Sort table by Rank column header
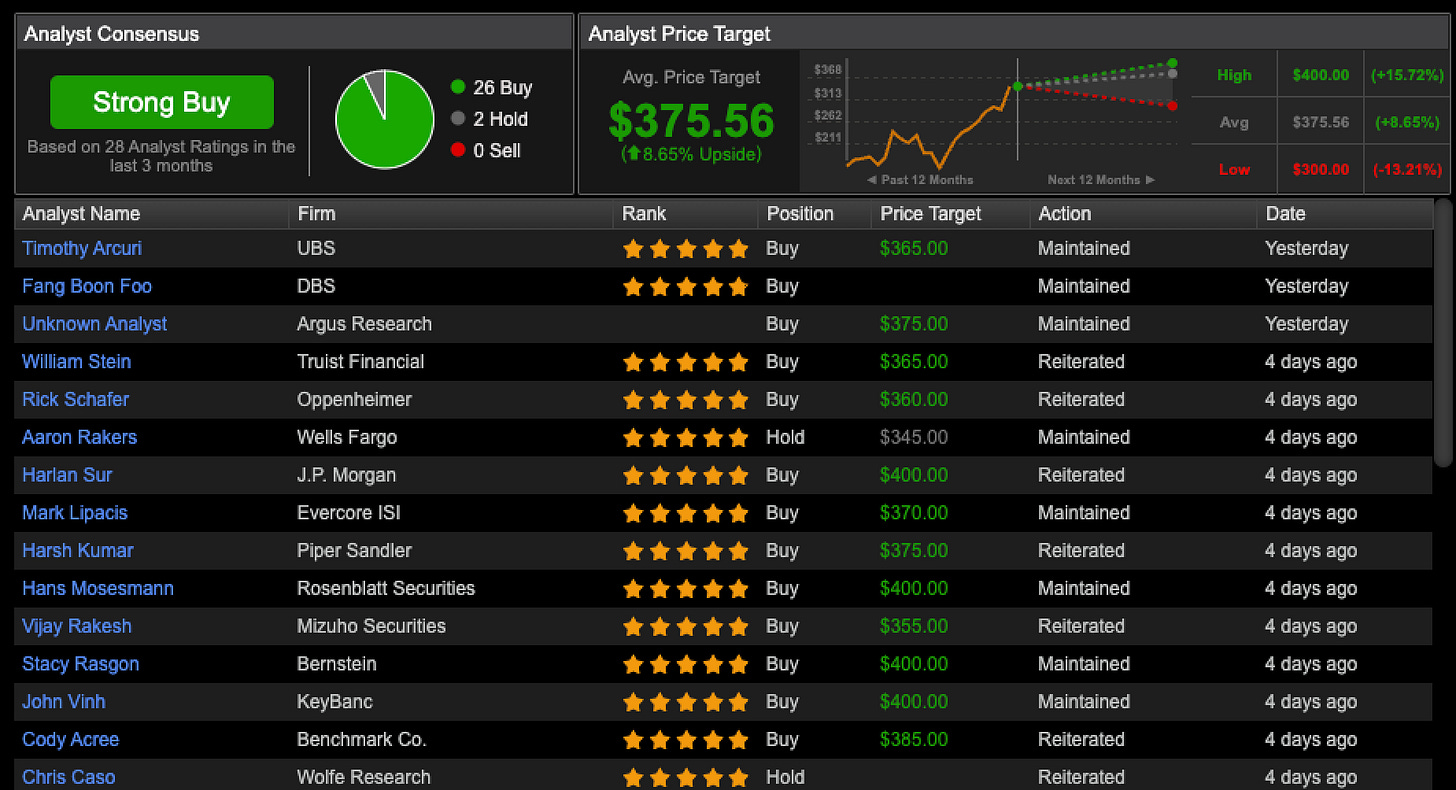This screenshot has width=1456, height=790. click(x=644, y=213)
